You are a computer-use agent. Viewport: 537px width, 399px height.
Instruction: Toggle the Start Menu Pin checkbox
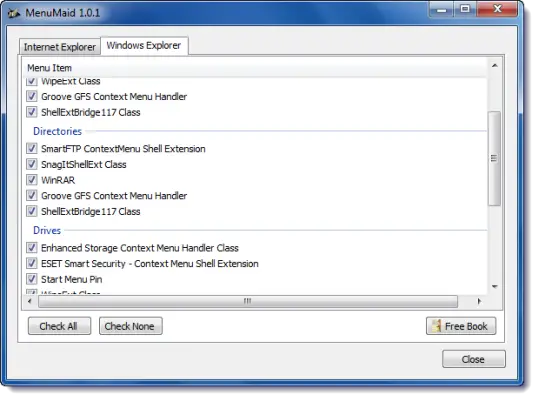[x=32, y=279]
